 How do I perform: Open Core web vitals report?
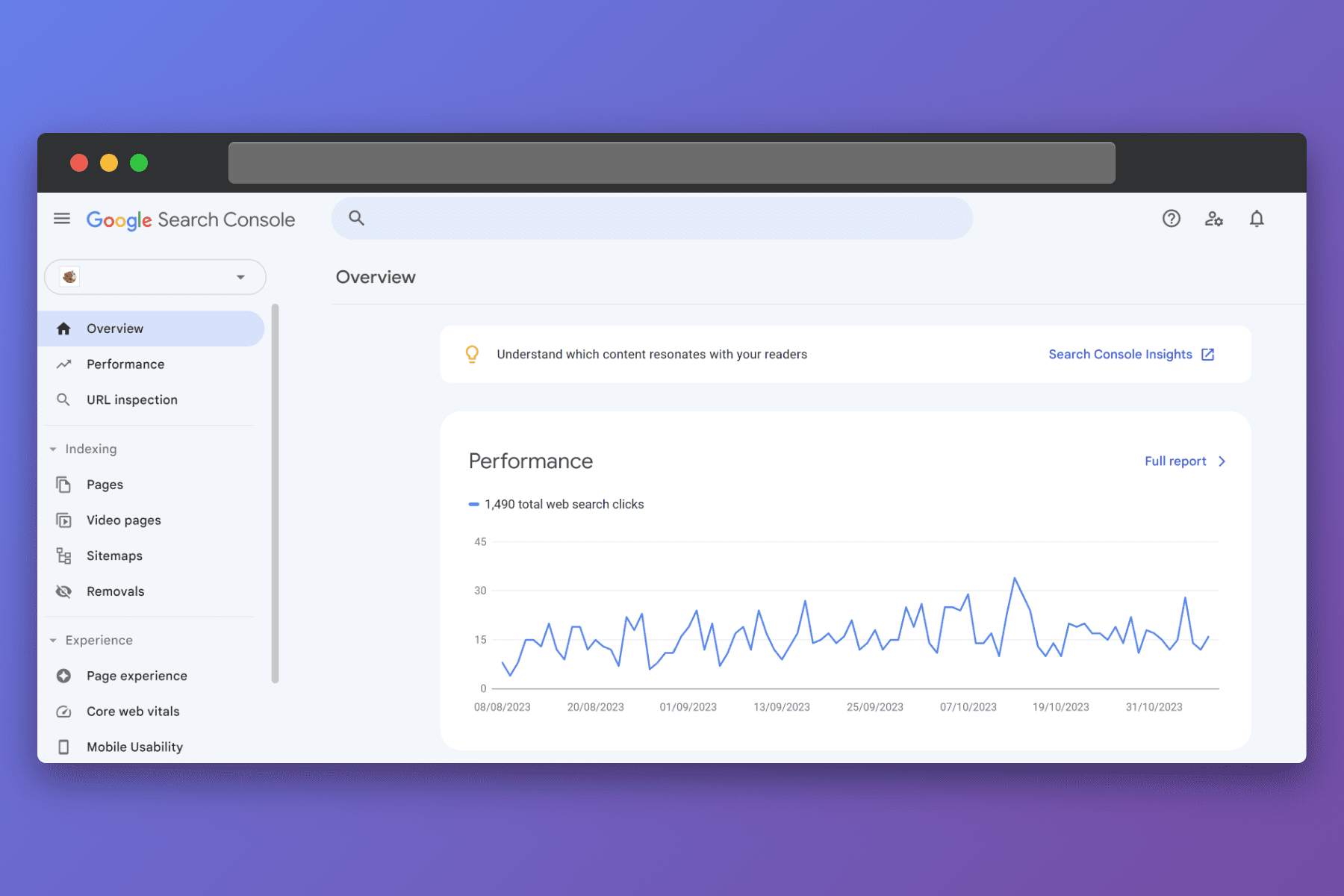tap(151, 712)
